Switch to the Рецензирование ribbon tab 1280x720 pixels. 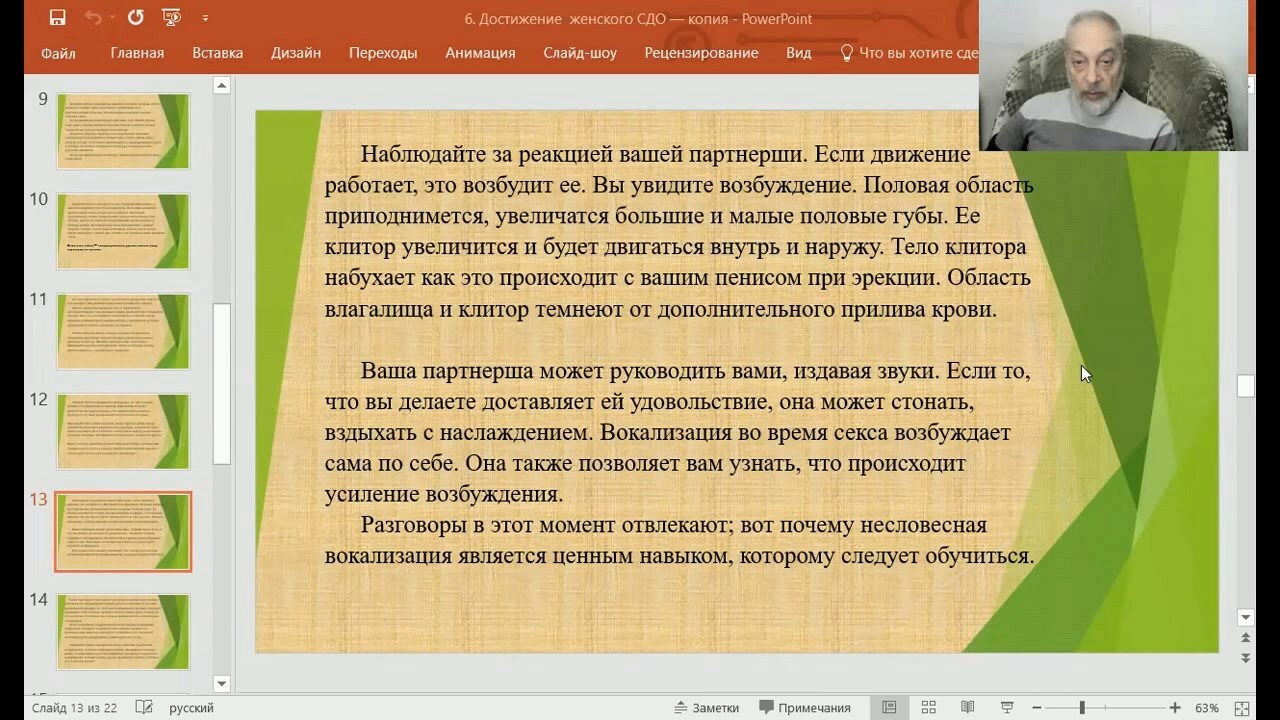(701, 53)
